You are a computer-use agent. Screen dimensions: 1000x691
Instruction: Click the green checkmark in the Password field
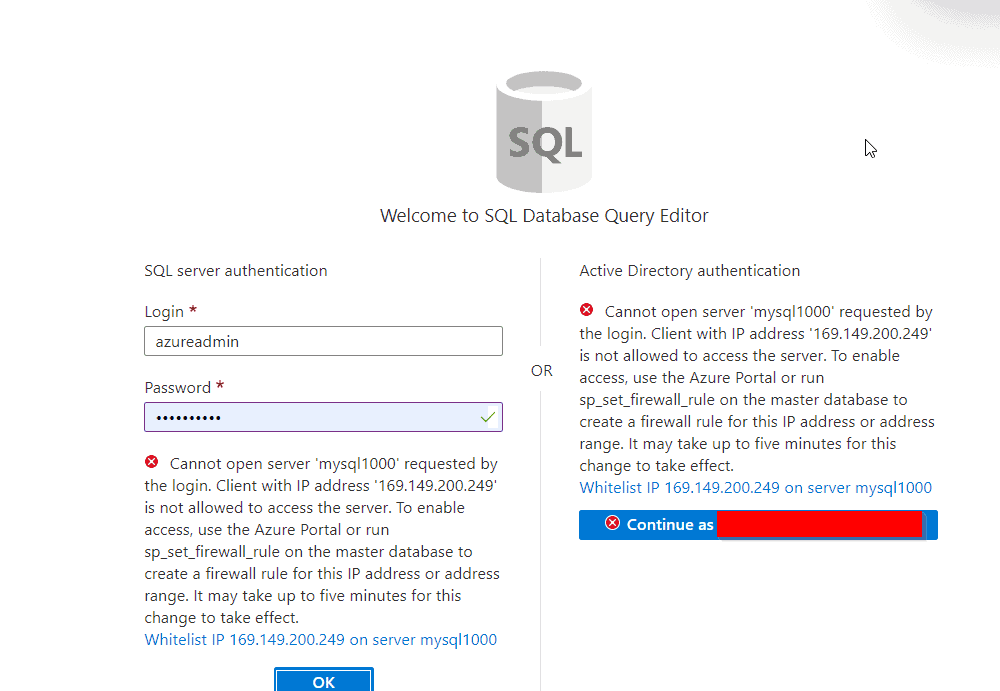click(x=489, y=417)
